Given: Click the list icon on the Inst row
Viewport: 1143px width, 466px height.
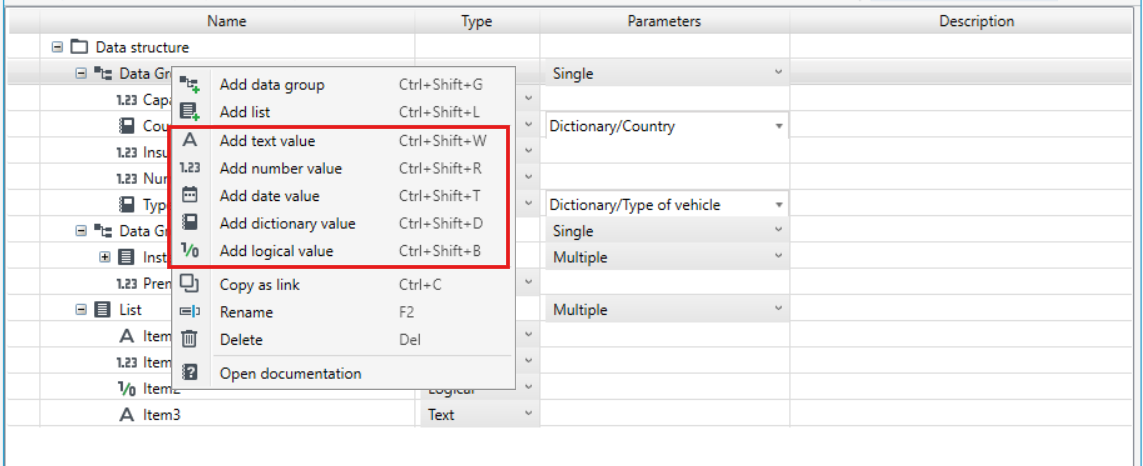Looking at the screenshot, I should point(126,257).
